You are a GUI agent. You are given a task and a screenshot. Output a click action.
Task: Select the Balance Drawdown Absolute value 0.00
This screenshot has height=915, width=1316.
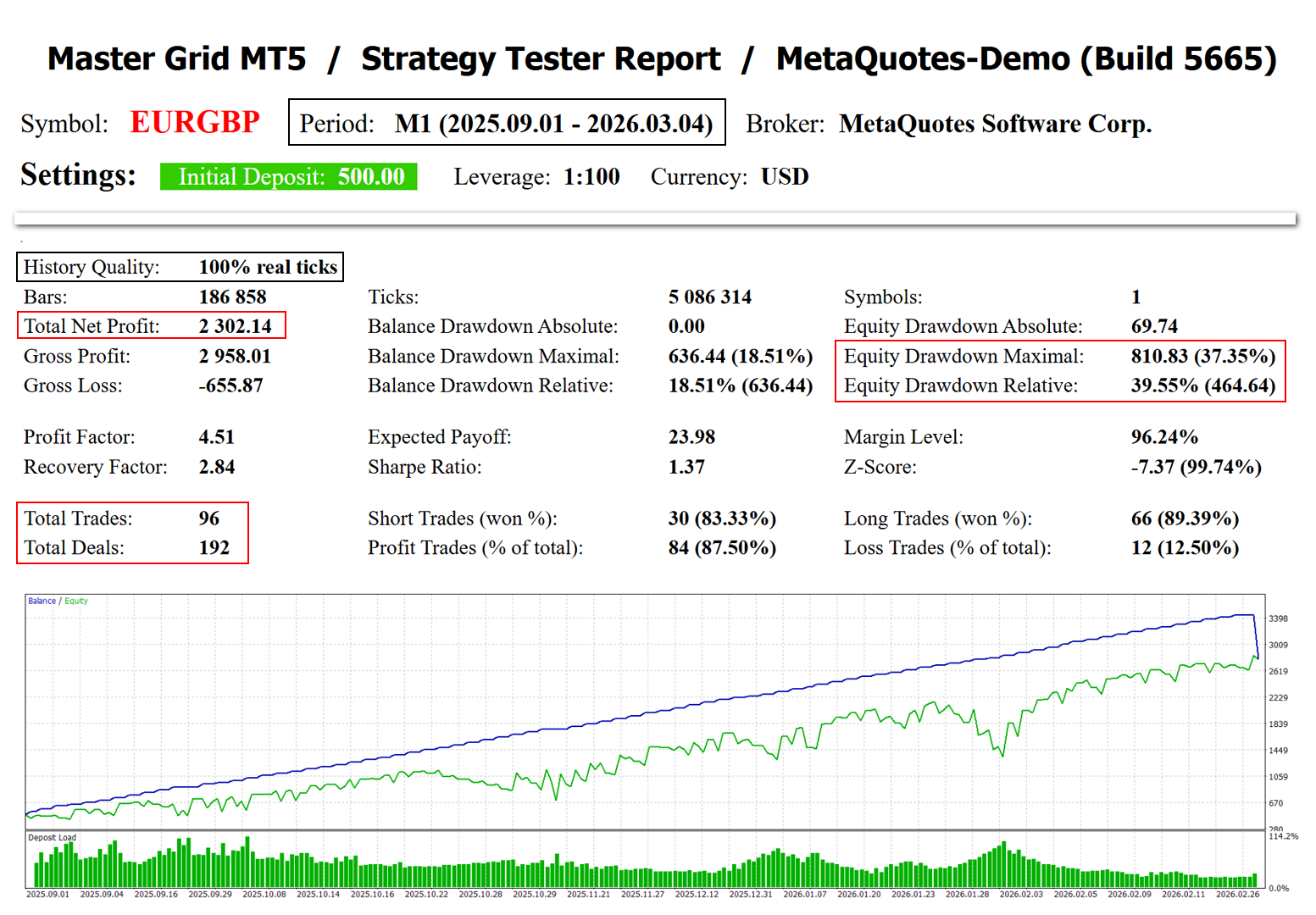(686, 326)
